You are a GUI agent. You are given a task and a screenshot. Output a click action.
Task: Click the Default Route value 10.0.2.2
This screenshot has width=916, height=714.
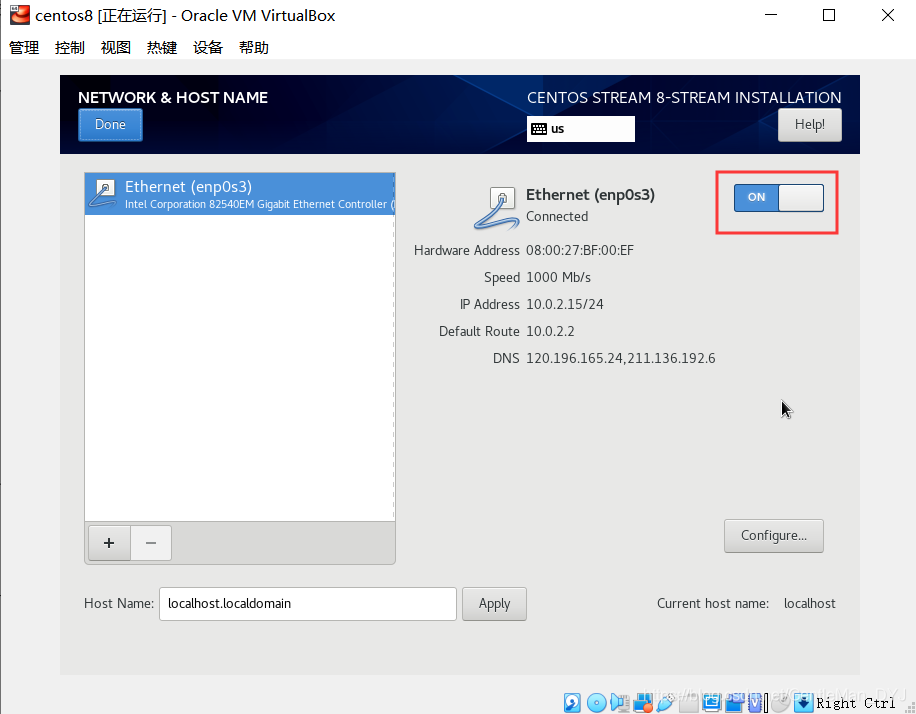click(550, 331)
